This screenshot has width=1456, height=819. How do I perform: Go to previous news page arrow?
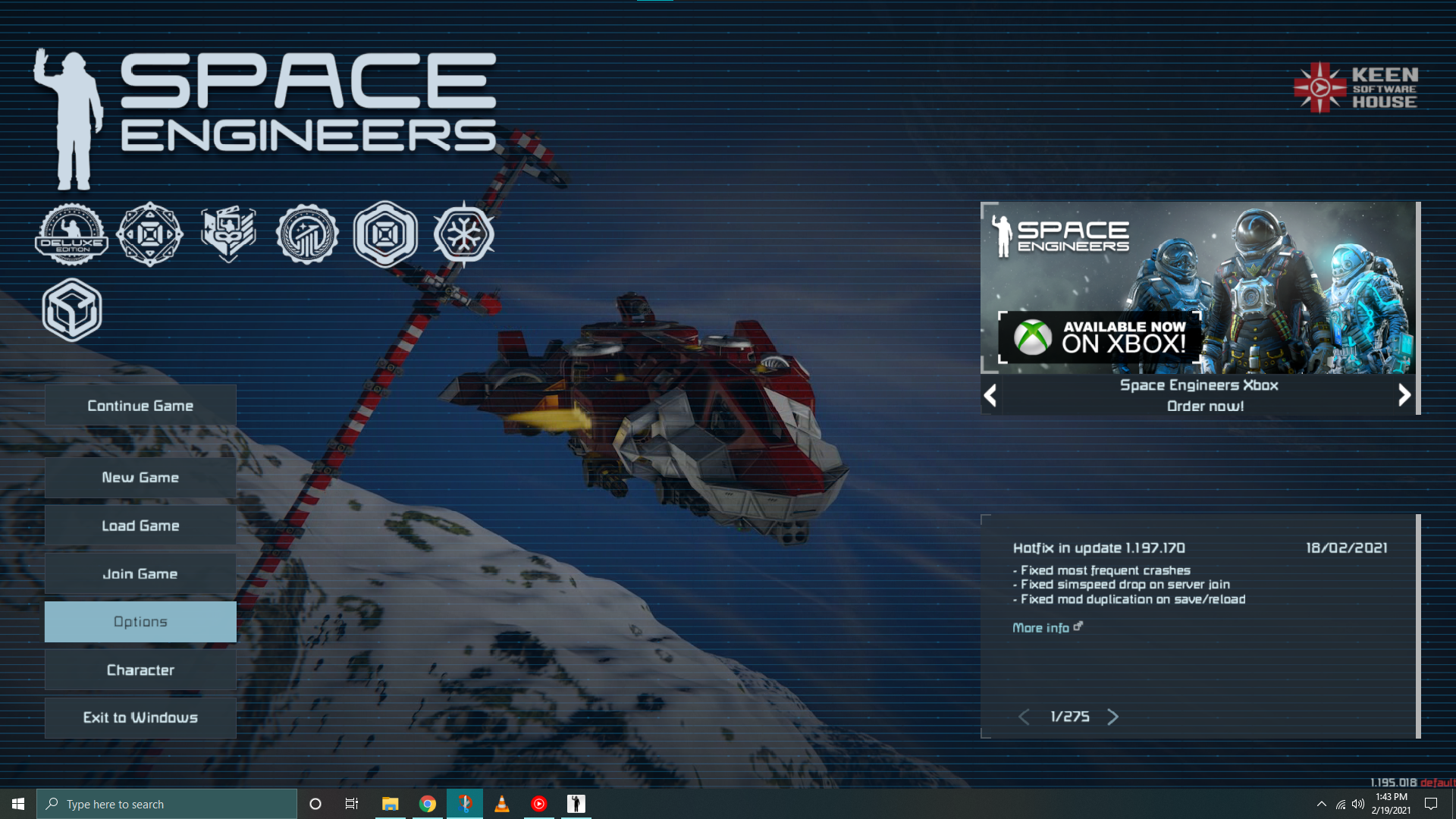pyautogui.click(x=1024, y=717)
